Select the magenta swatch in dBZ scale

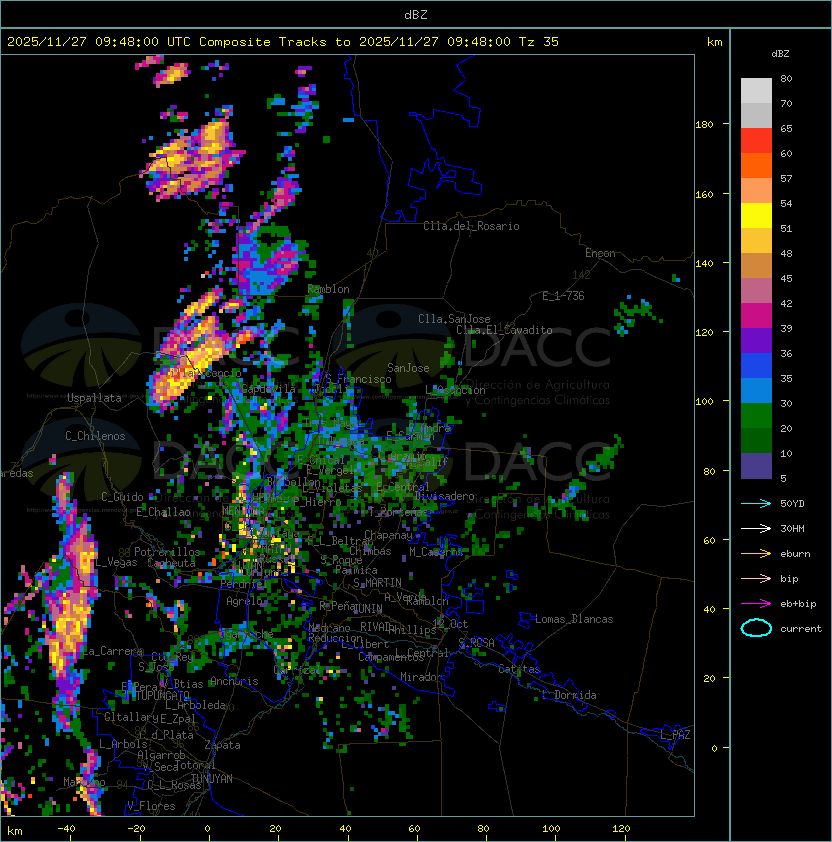[x=756, y=316]
